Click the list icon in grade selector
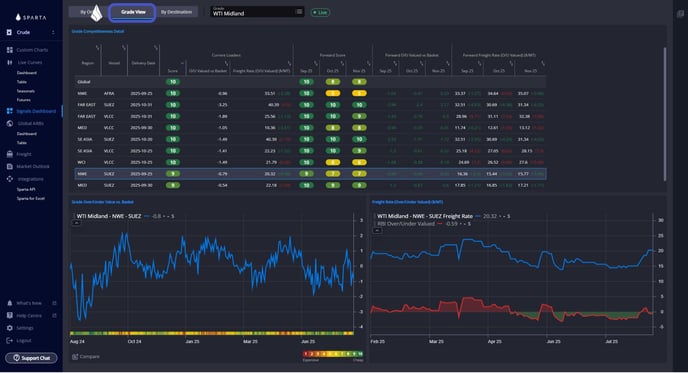Image resolution: width=688 pixels, height=373 pixels. click(299, 11)
